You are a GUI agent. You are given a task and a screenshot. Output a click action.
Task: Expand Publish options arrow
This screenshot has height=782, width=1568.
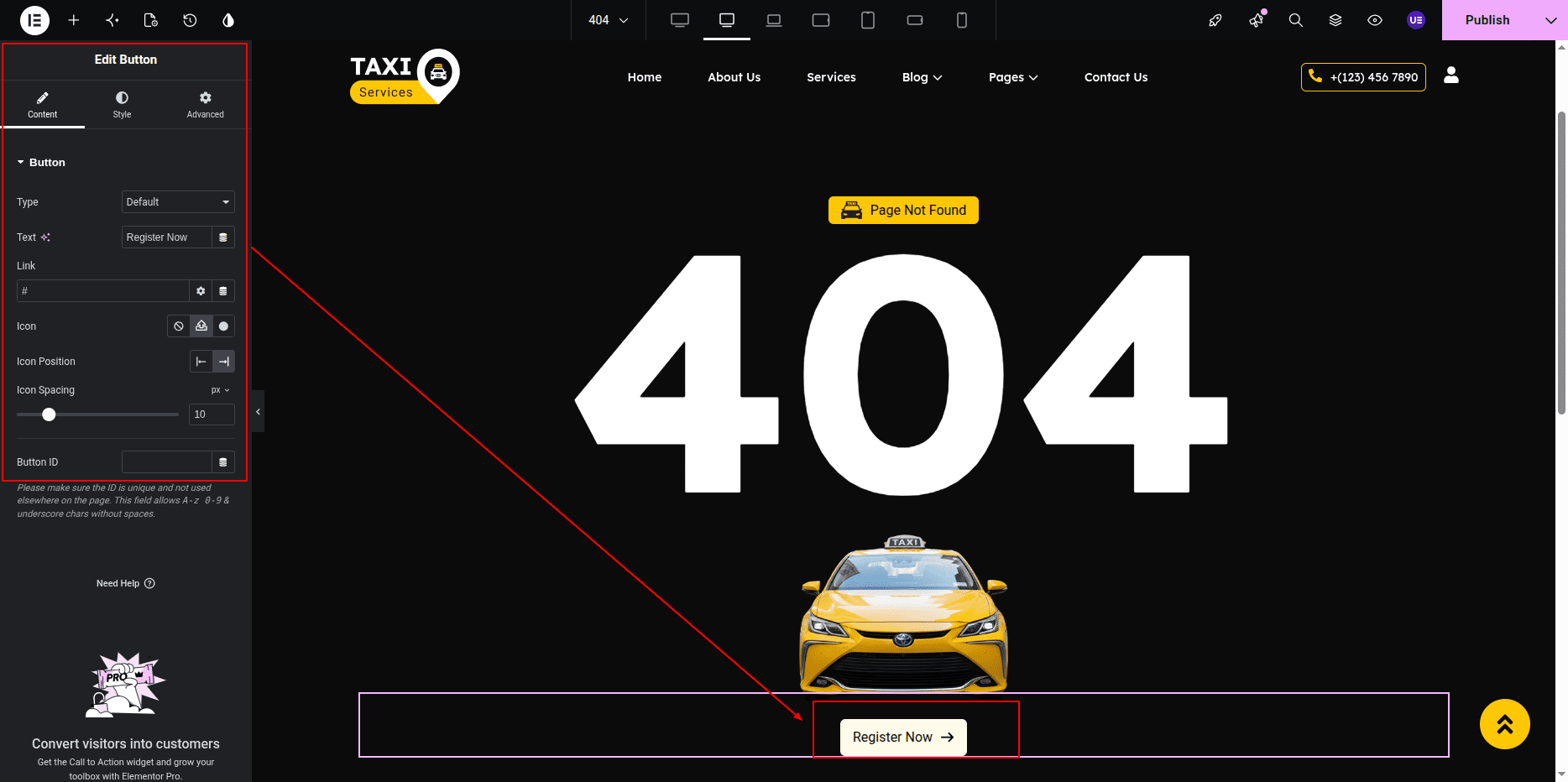coord(1550,20)
